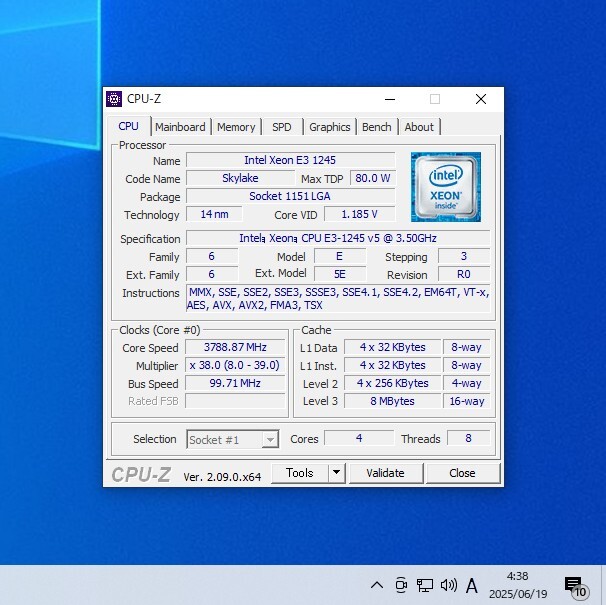Open the taskbar clock showing 4:38
Image resolution: width=606 pixels, height=605 pixels.
(x=518, y=585)
